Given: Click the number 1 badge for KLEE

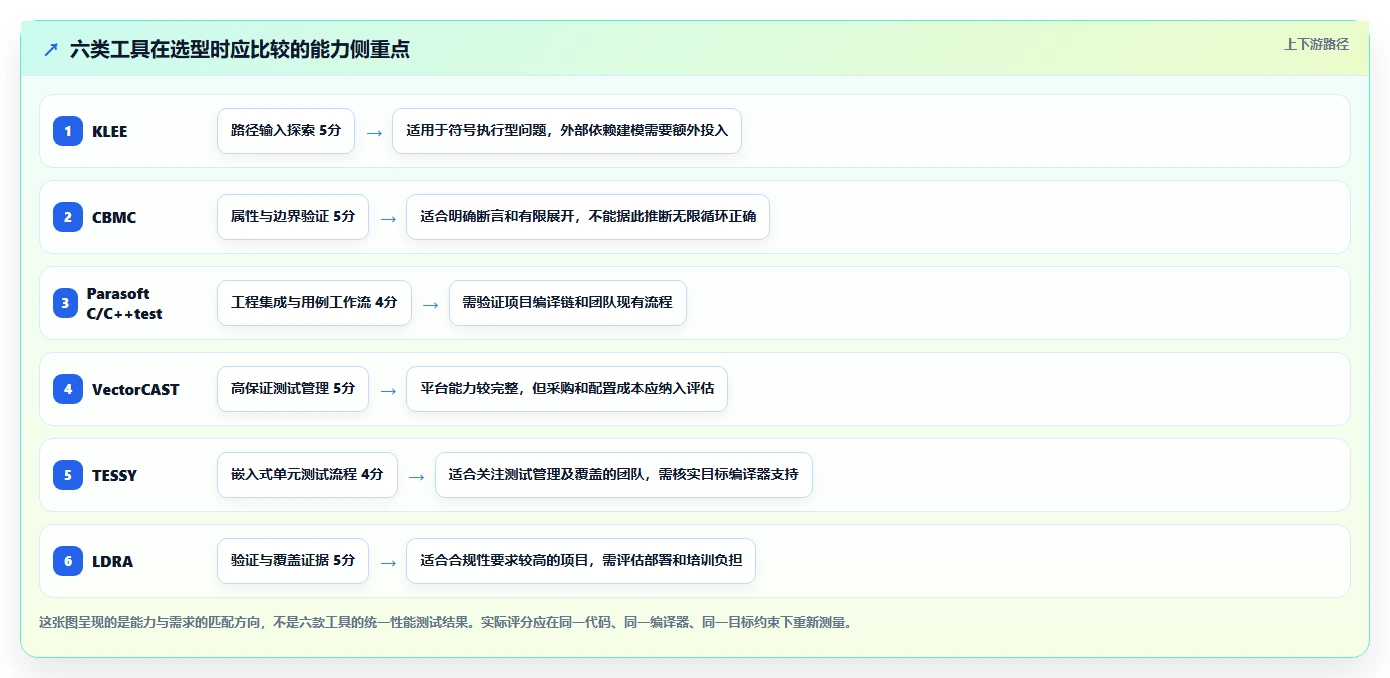Looking at the screenshot, I should [x=68, y=131].
